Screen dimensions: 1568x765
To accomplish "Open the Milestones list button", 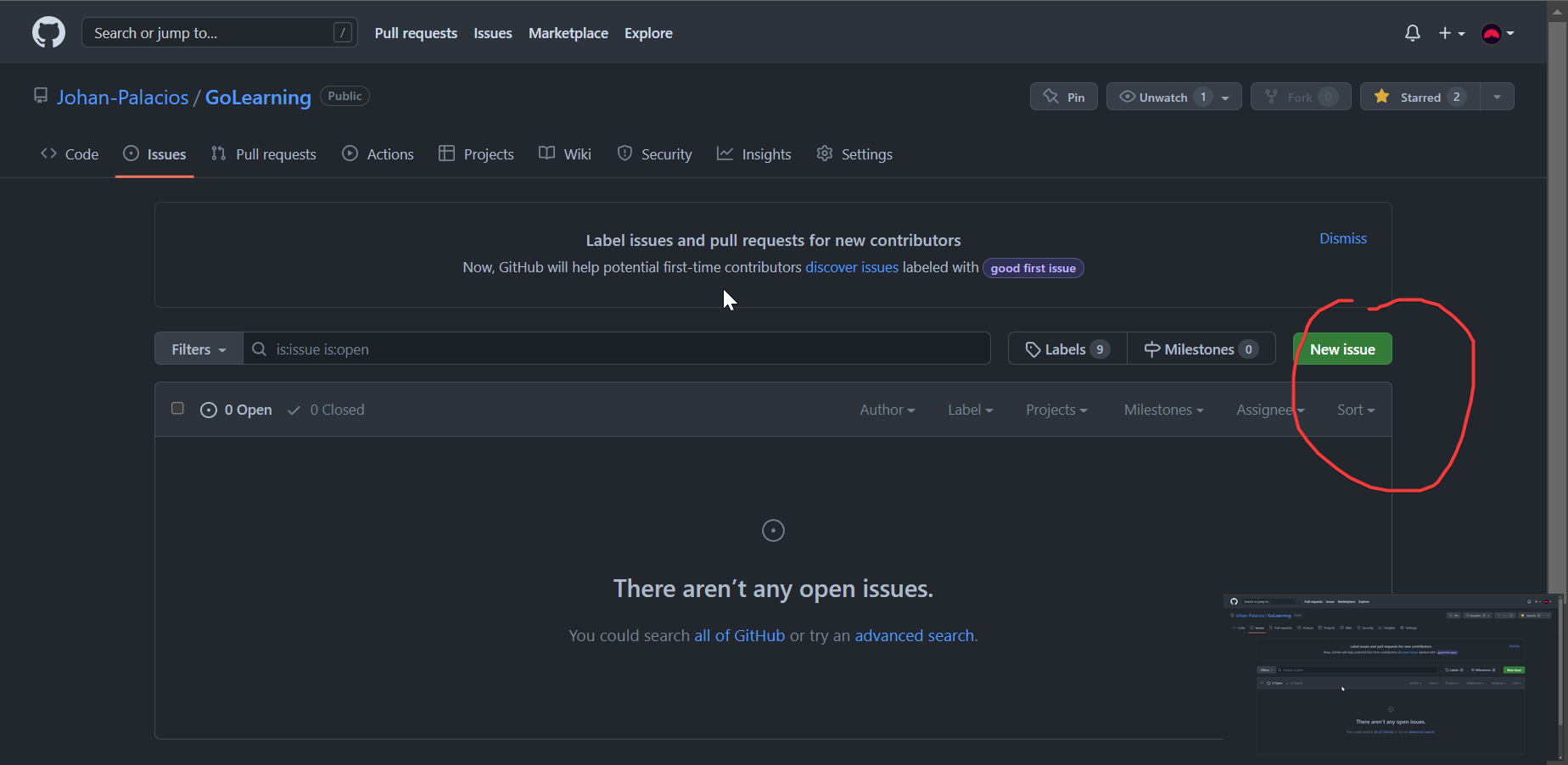I will 1201,349.
